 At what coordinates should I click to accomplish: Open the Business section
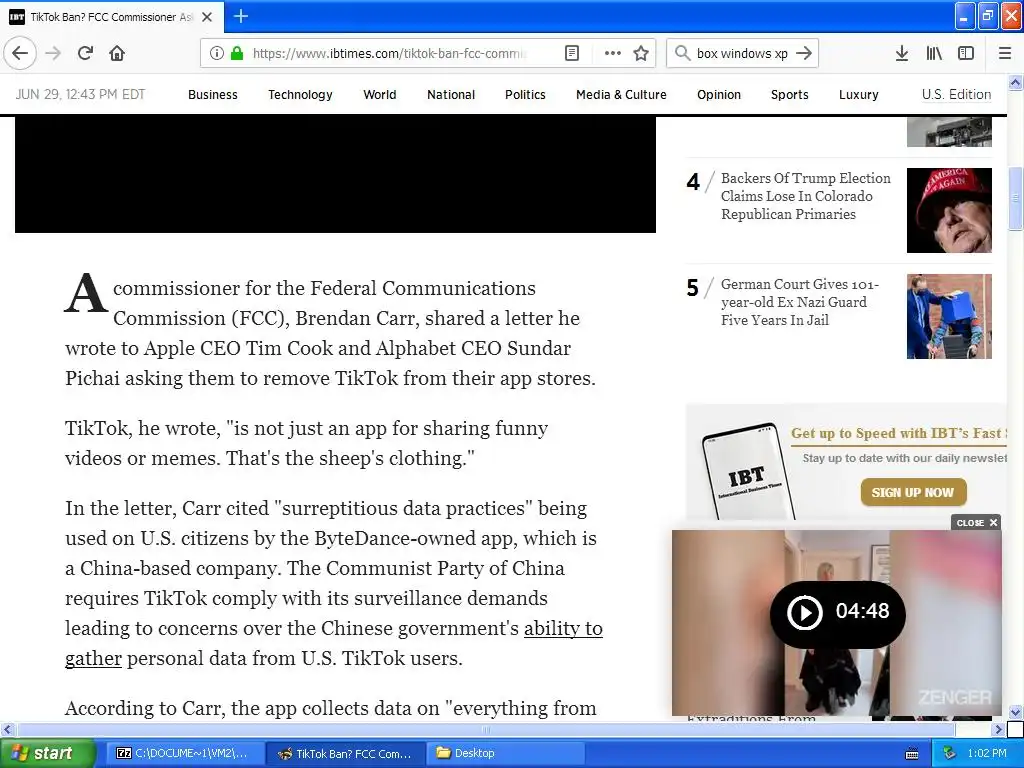click(x=213, y=95)
